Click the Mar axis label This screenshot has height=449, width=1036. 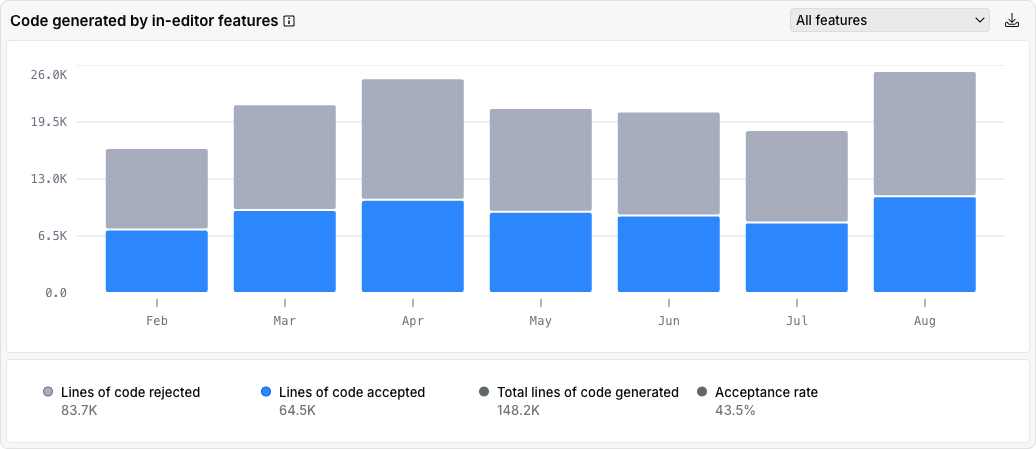point(285,321)
